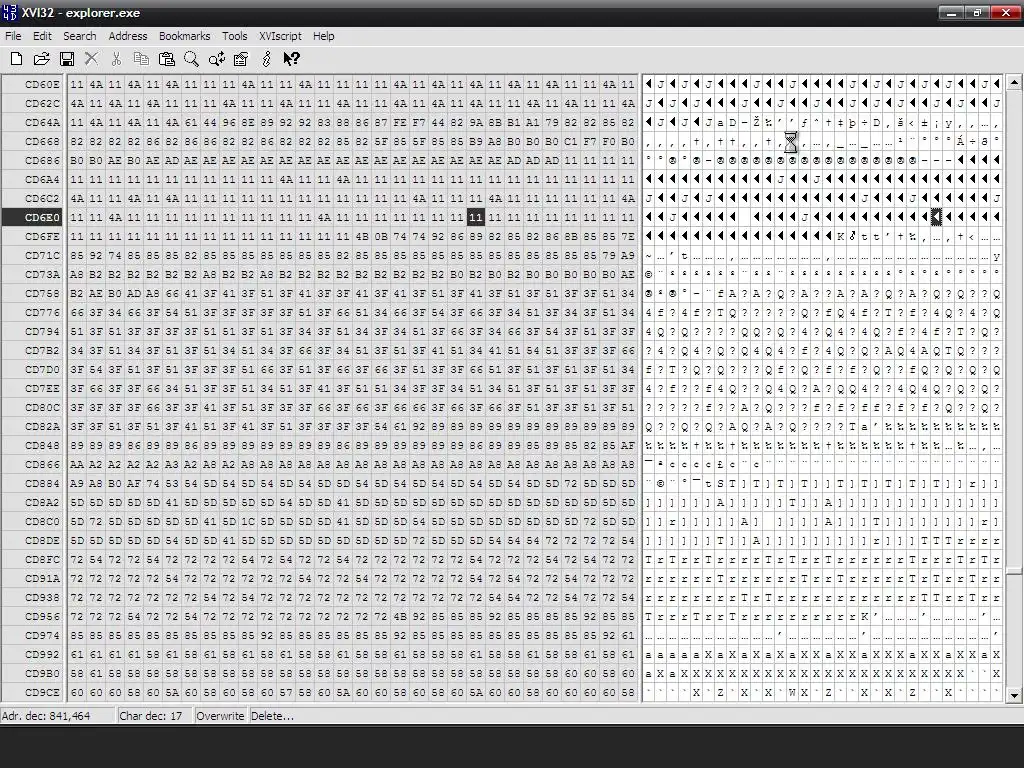Click the vertical scrollbar thumb

[1014, 572]
